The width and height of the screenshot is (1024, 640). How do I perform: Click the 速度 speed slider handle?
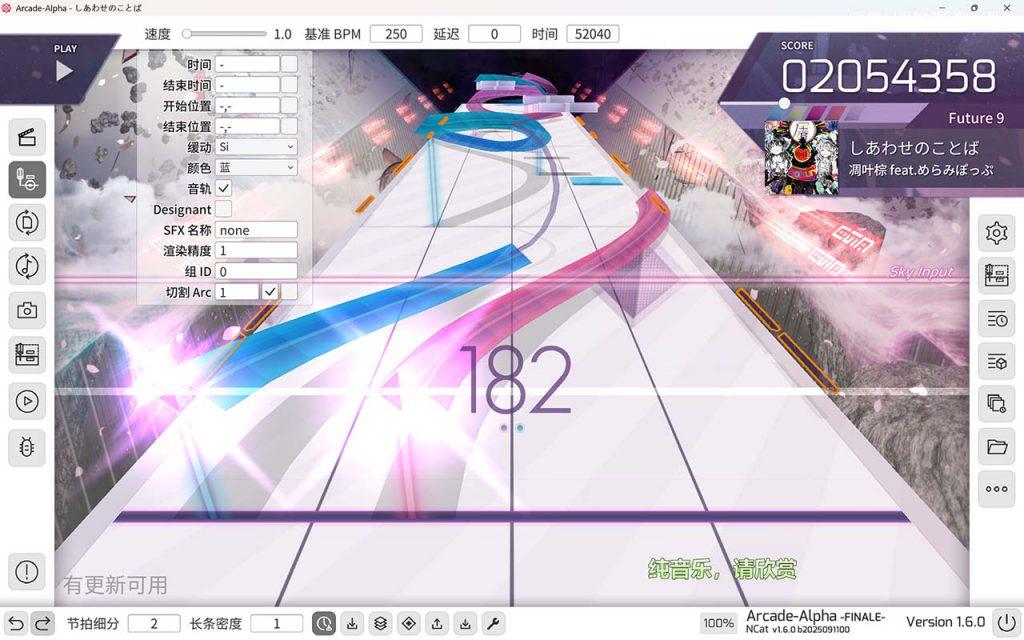click(x=187, y=34)
